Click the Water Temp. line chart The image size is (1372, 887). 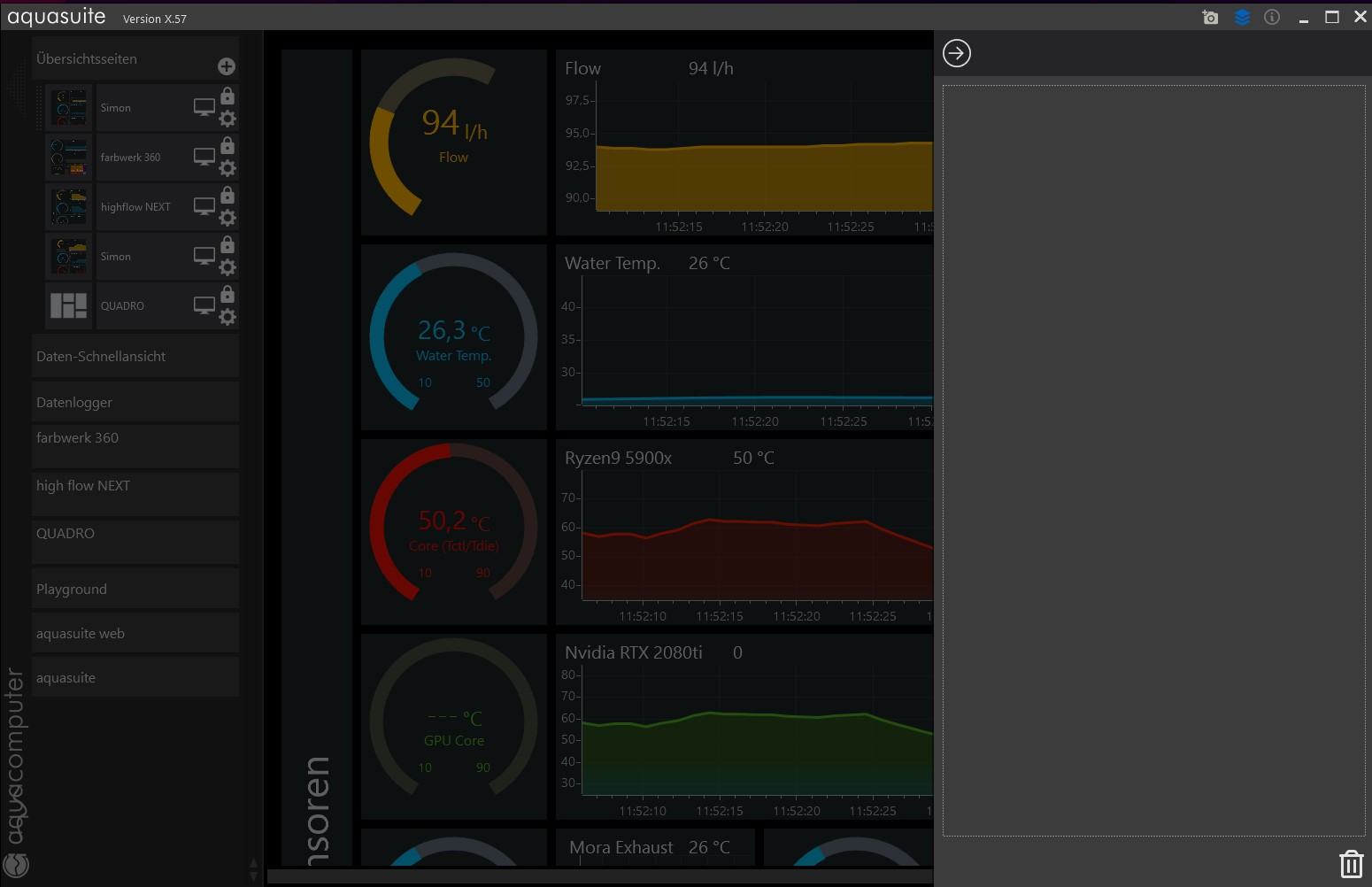(x=744, y=337)
